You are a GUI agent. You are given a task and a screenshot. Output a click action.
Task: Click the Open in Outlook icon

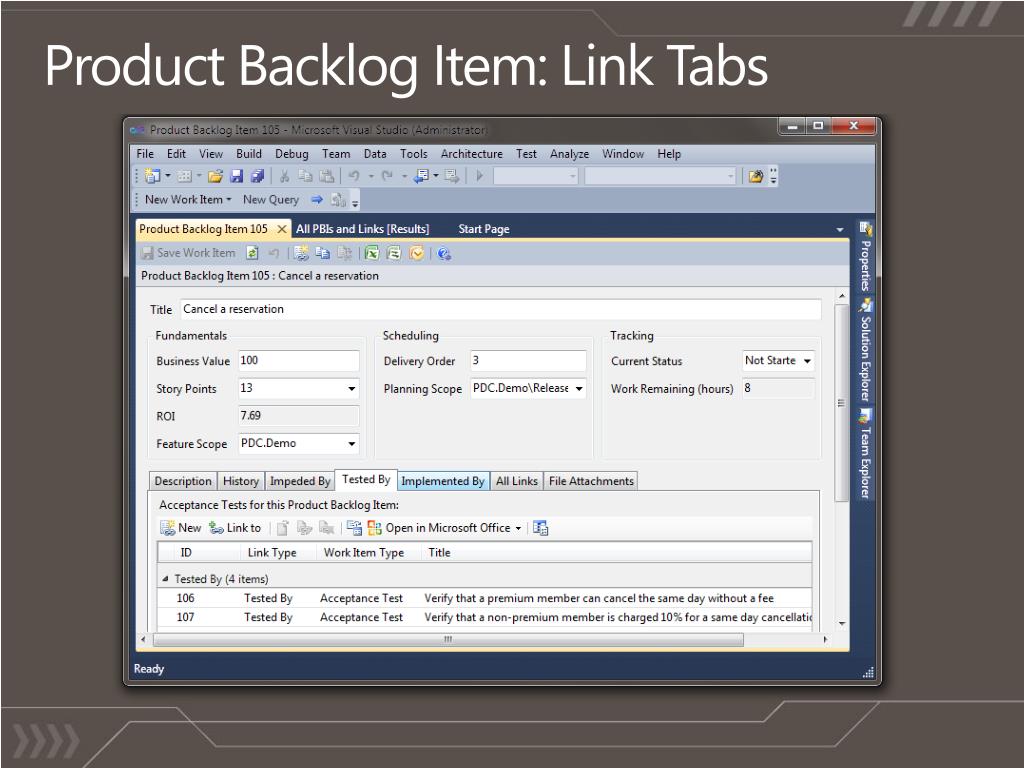coord(416,253)
